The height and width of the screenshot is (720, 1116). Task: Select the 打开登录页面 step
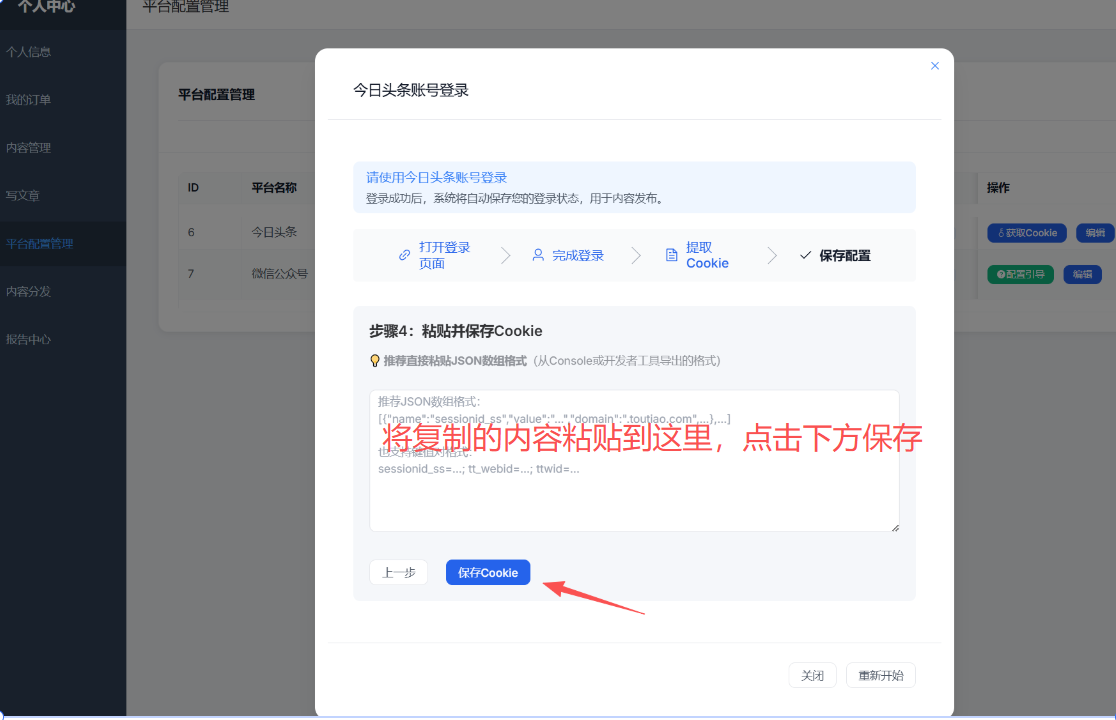pyautogui.click(x=435, y=255)
